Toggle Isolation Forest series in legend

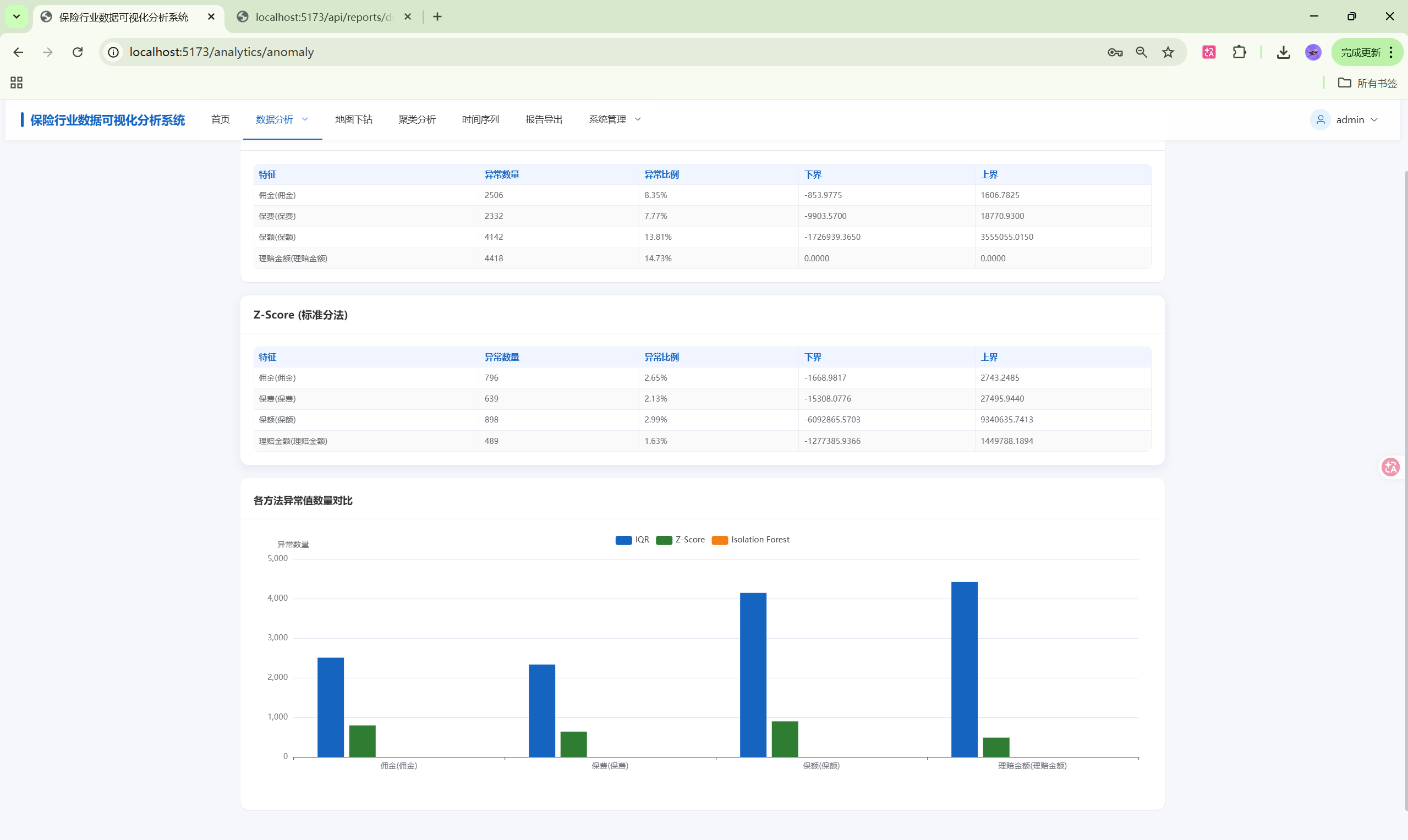750,540
